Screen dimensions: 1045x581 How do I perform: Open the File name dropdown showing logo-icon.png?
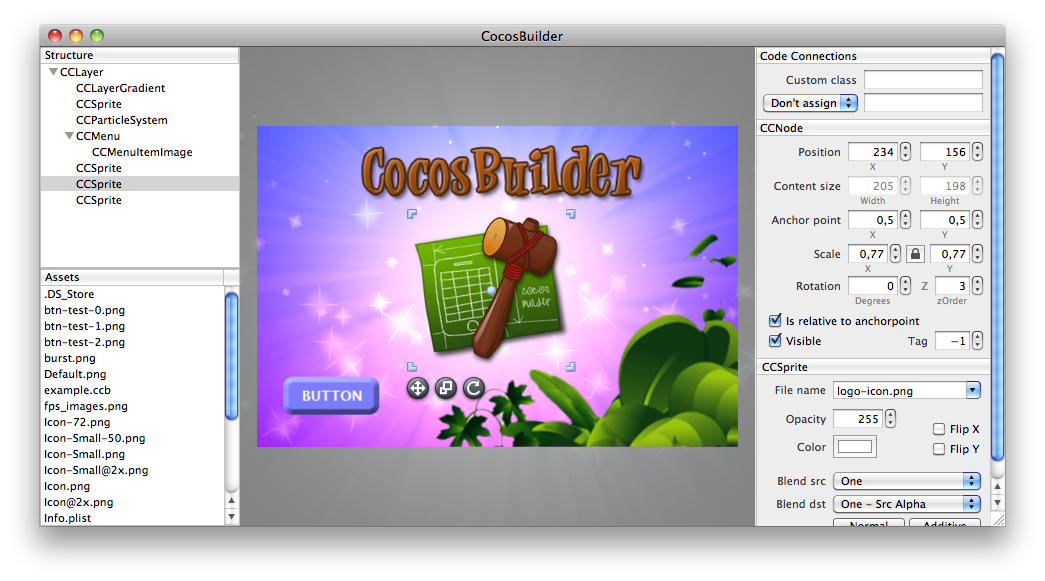tap(907, 390)
